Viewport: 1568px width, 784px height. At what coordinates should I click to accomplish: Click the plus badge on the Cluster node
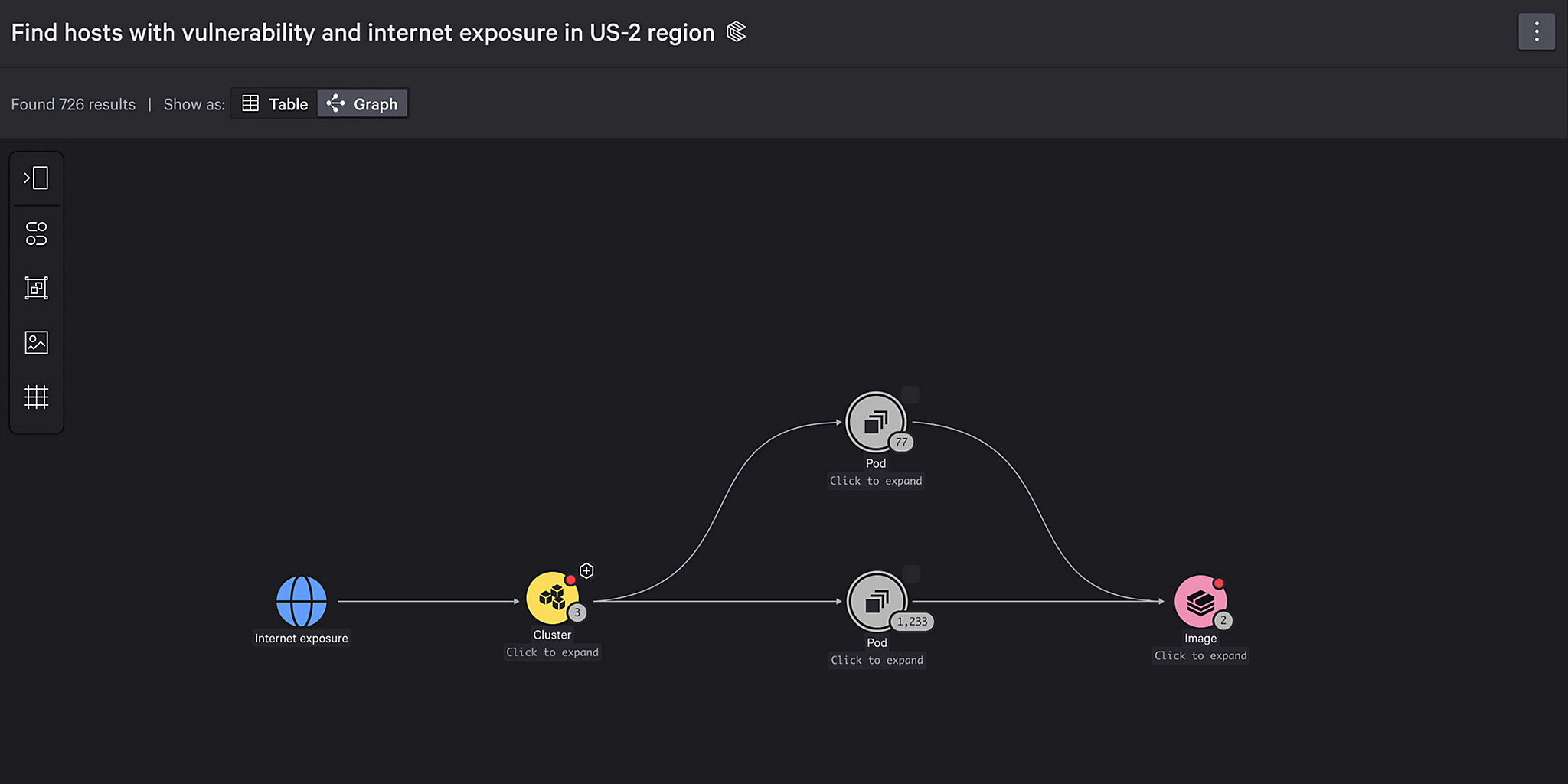tap(586, 570)
